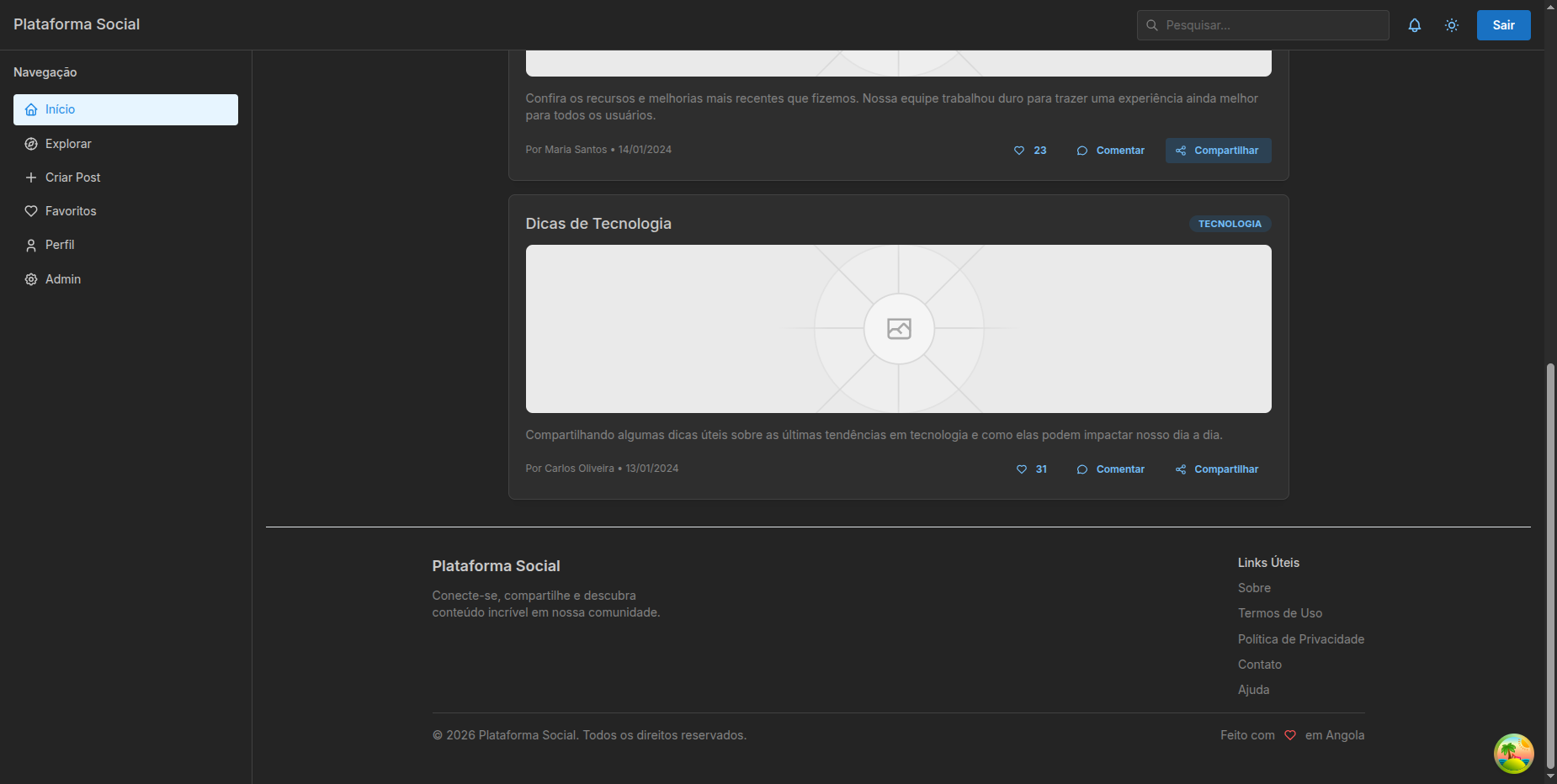Click the TECNOLOGIA category tag
This screenshot has height=784, width=1557.
[1230, 224]
